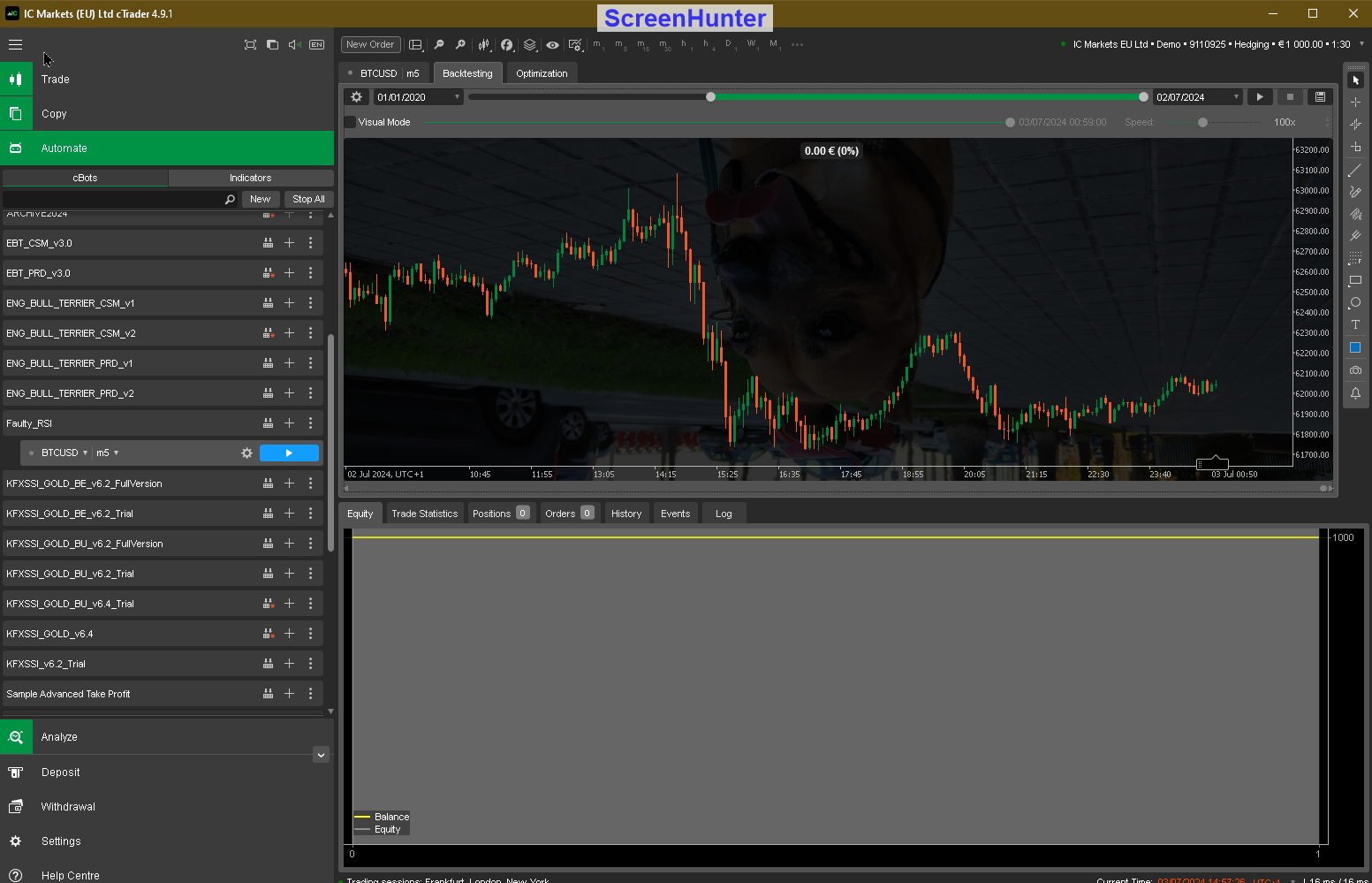The image size is (1372, 883).
Task: Start backtesting with play button
Action: click(x=1260, y=97)
